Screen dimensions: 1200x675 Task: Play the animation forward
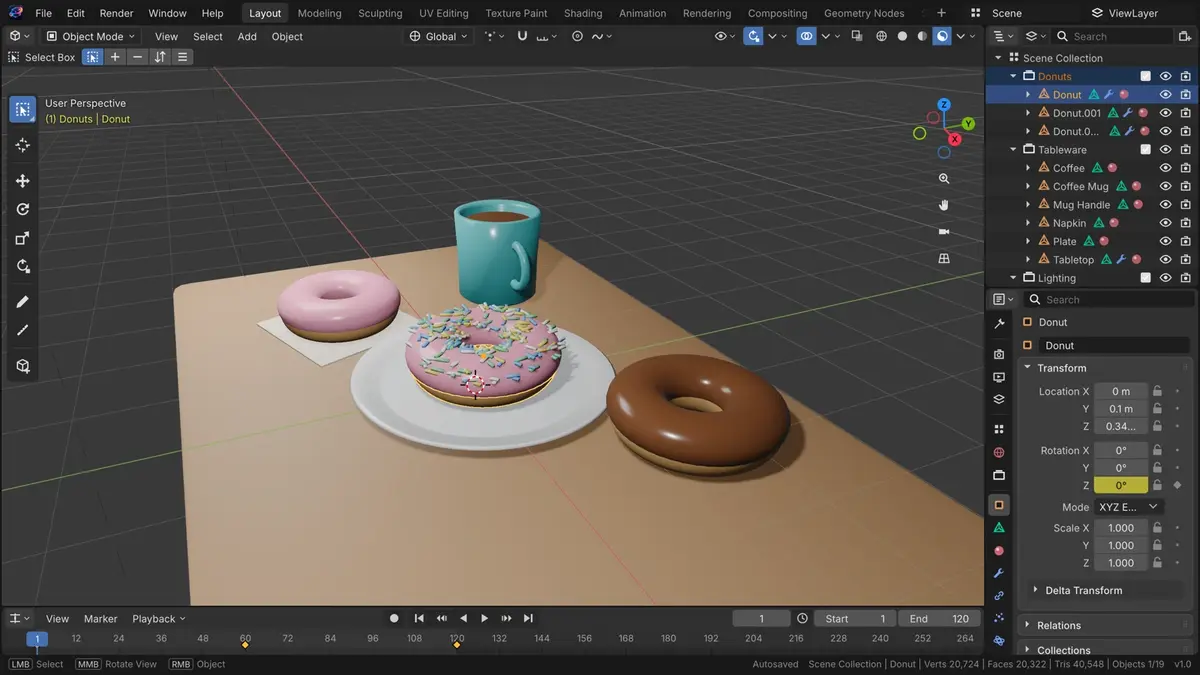(x=485, y=619)
